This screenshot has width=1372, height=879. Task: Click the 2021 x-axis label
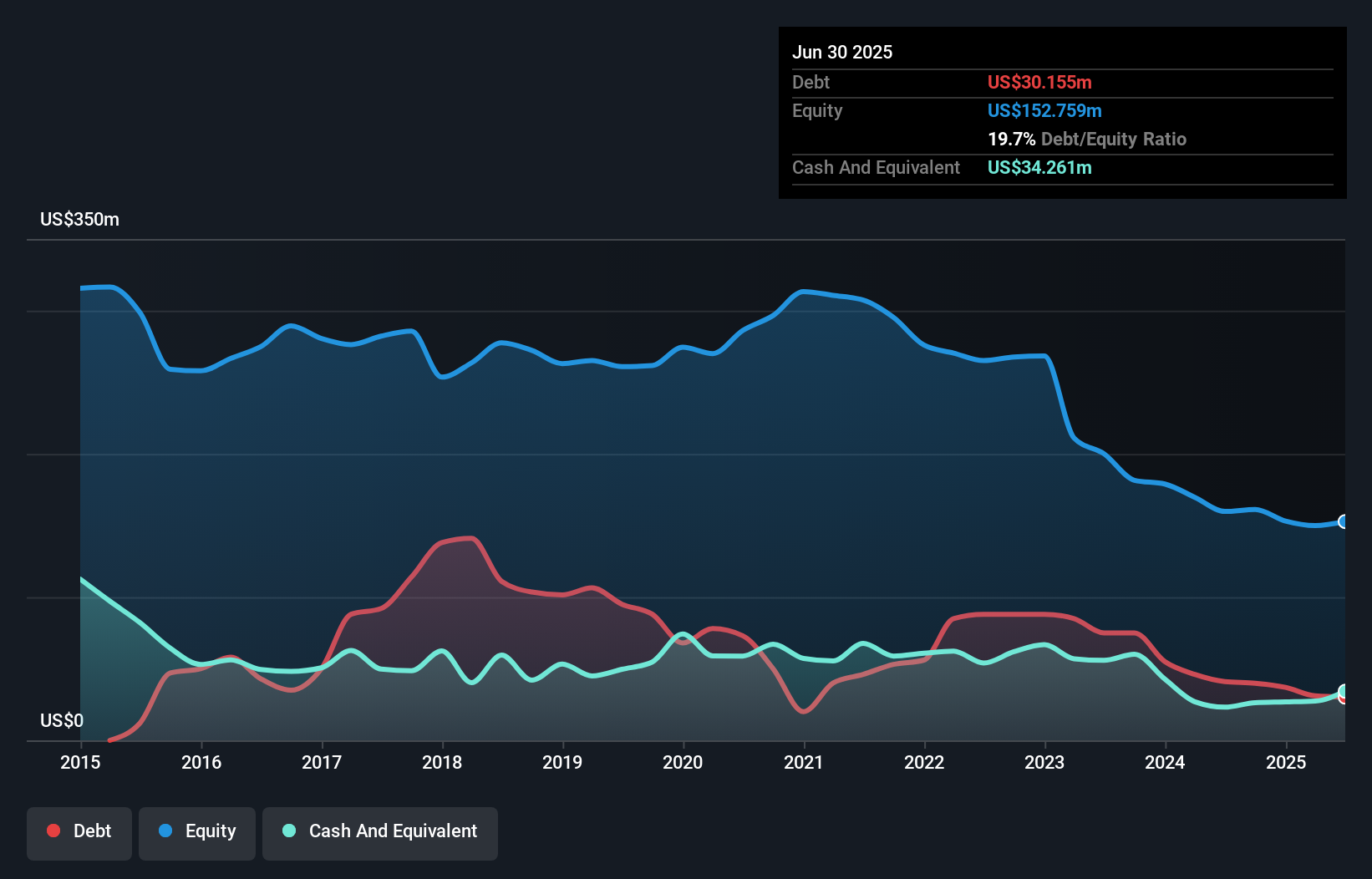pyautogui.click(x=804, y=762)
